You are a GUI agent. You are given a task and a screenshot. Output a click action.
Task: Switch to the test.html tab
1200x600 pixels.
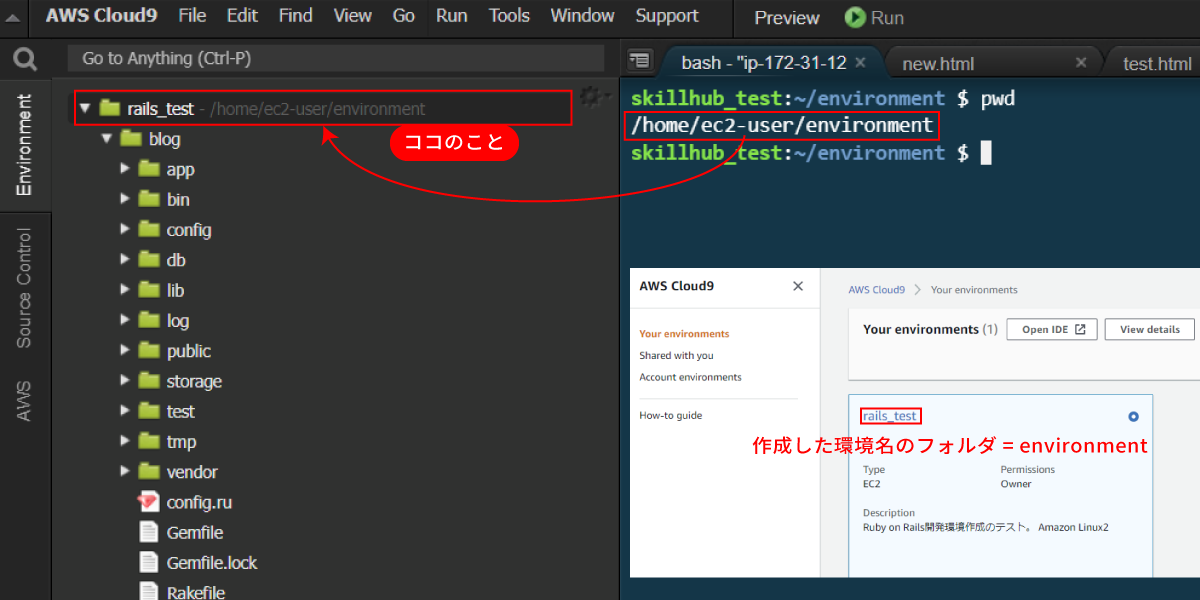1155,63
